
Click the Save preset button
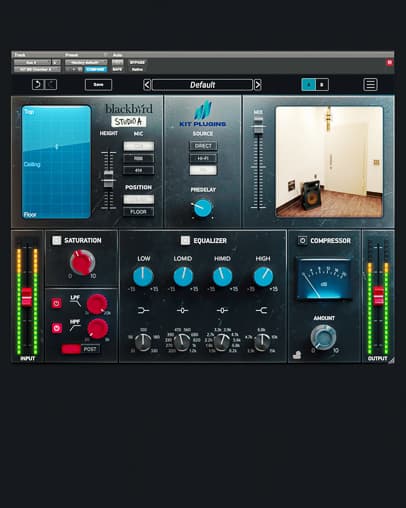pos(98,85)
